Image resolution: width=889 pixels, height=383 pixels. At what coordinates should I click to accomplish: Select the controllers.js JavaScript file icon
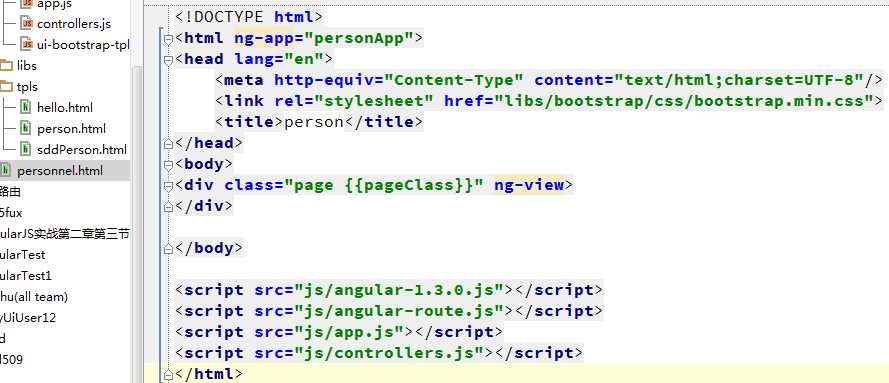click(27, 23)
